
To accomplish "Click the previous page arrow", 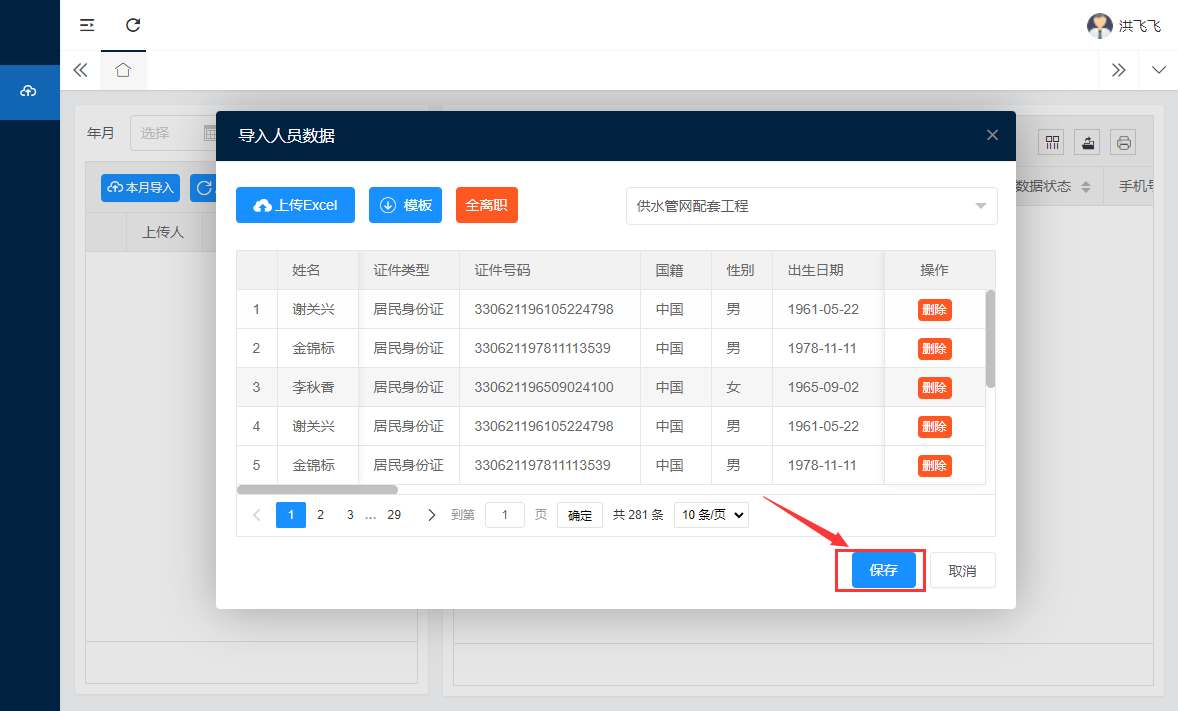I will 257,515.
